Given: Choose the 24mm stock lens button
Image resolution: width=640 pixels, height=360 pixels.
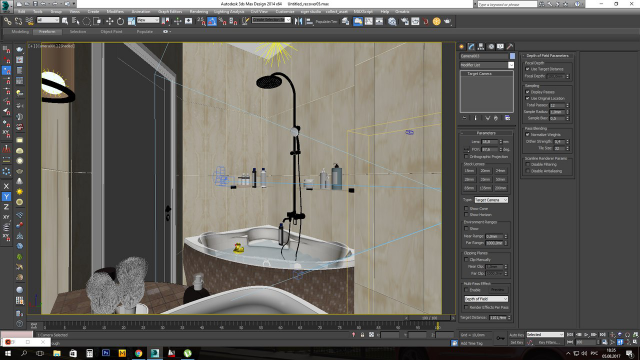Looking at the screenshot, I should coord(500,171).
